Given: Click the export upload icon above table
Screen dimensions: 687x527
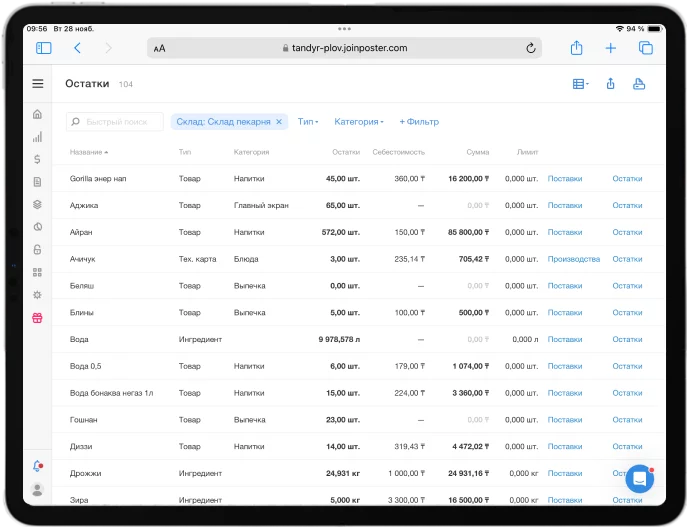Looking at the screenshot, I should tap(610, 84).
